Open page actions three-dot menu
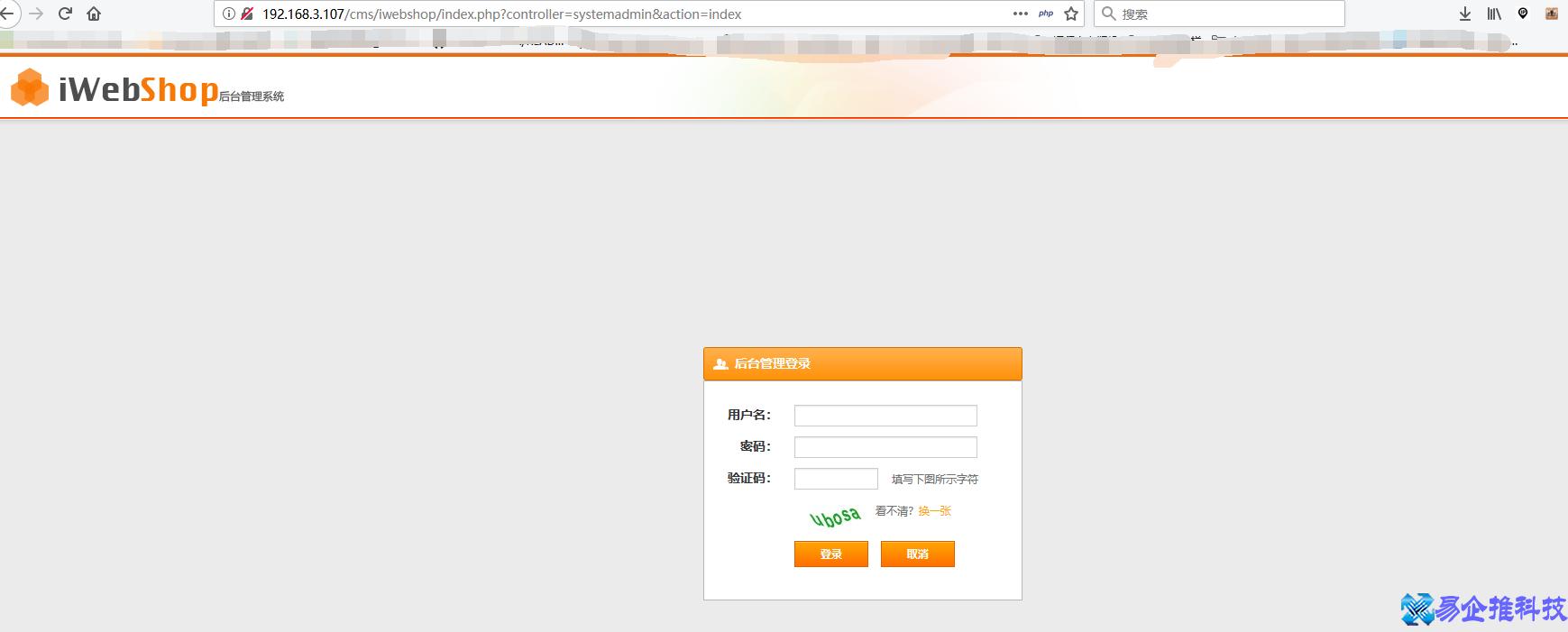The height and width of the screenshot is (632, 1568). 1021,14
